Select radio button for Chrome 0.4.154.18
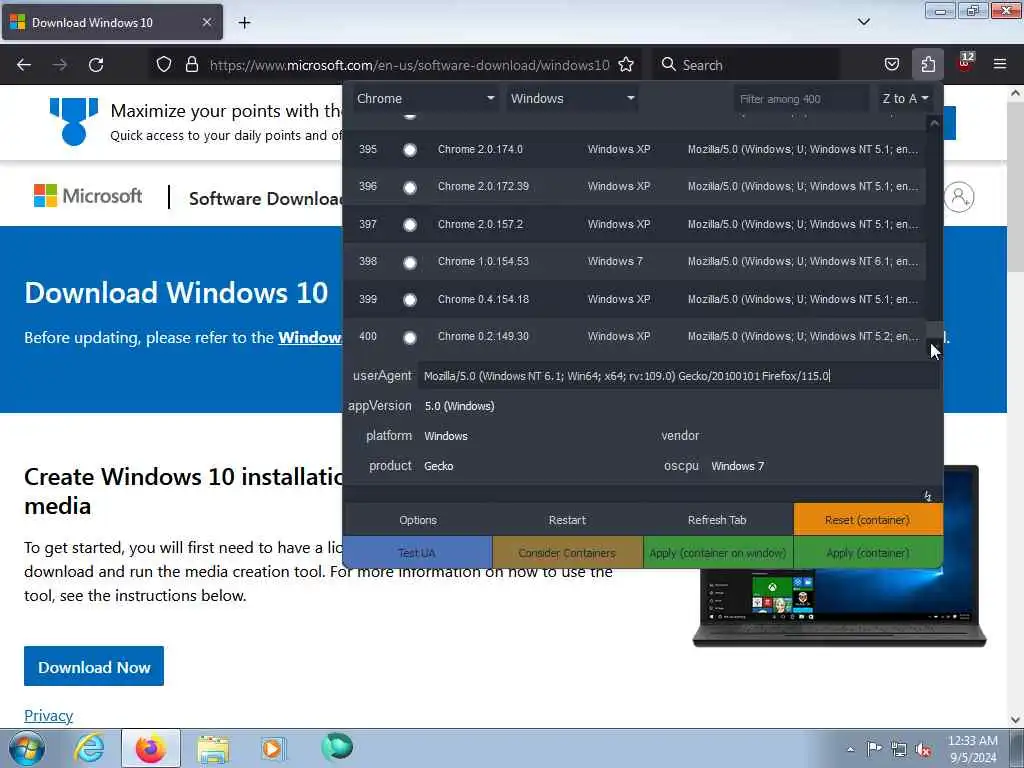The image size is (1024, 768). click(x=409, y=300)
